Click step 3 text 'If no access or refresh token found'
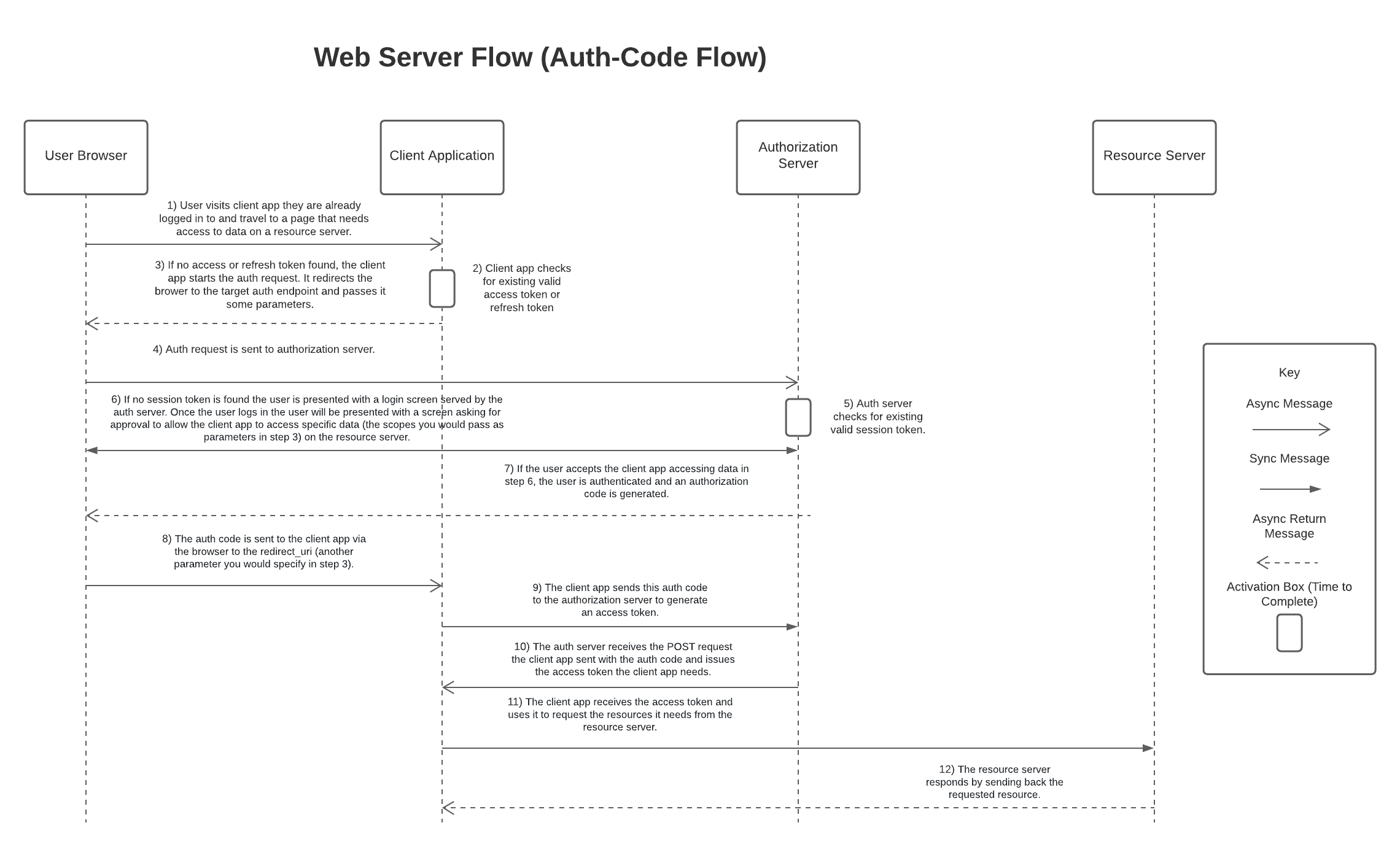 point(270,285)
